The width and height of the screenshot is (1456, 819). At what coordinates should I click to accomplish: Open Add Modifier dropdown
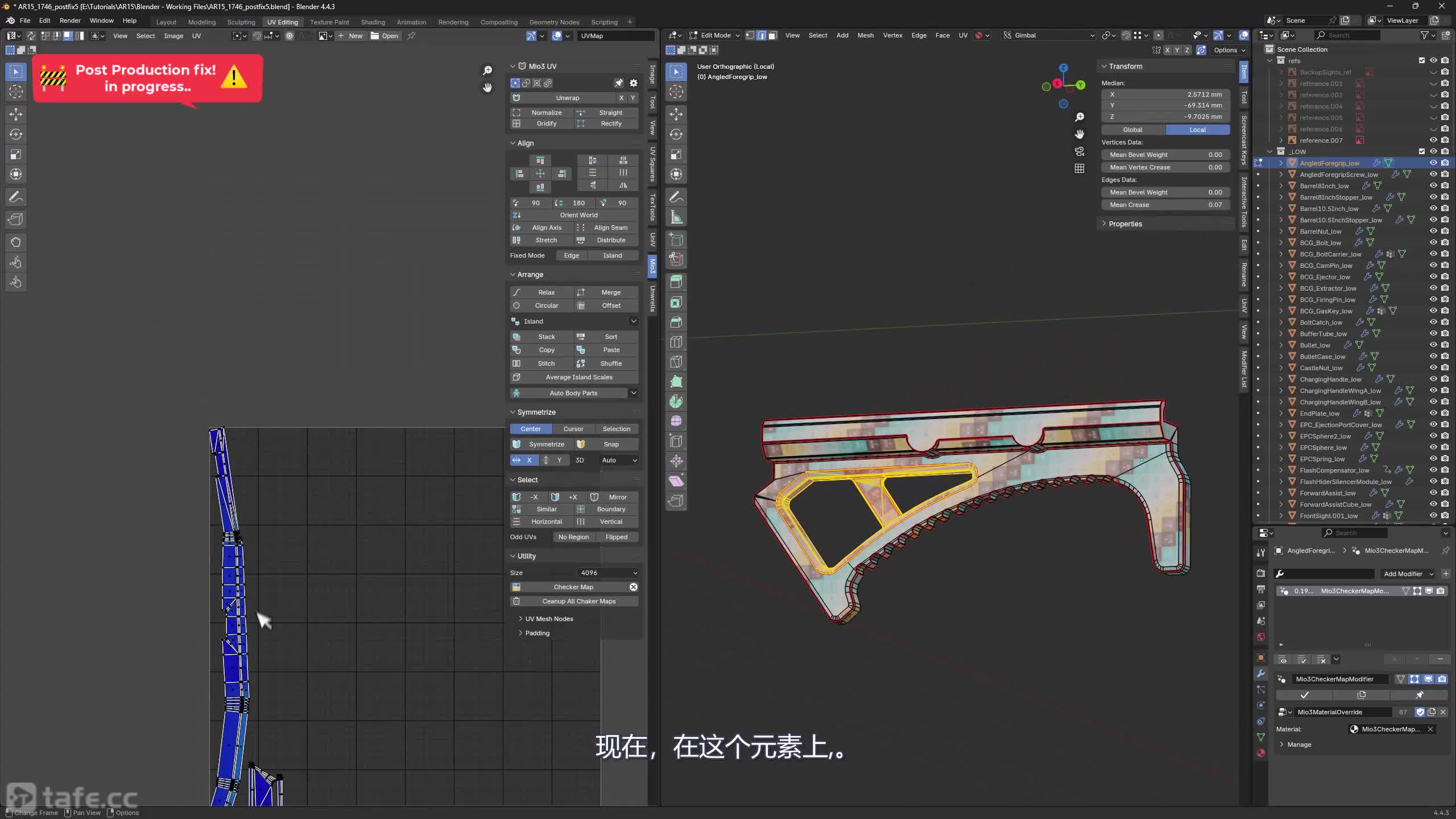pos(1408,574)
